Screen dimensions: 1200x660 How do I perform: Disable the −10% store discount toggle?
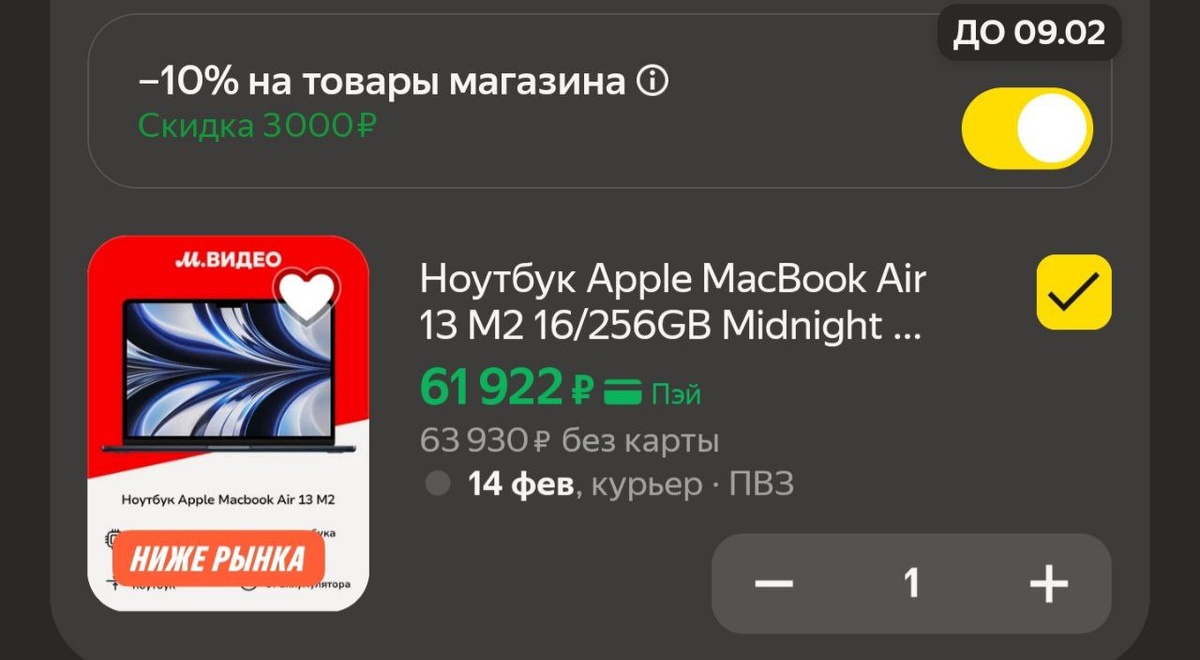(1027, 129)
